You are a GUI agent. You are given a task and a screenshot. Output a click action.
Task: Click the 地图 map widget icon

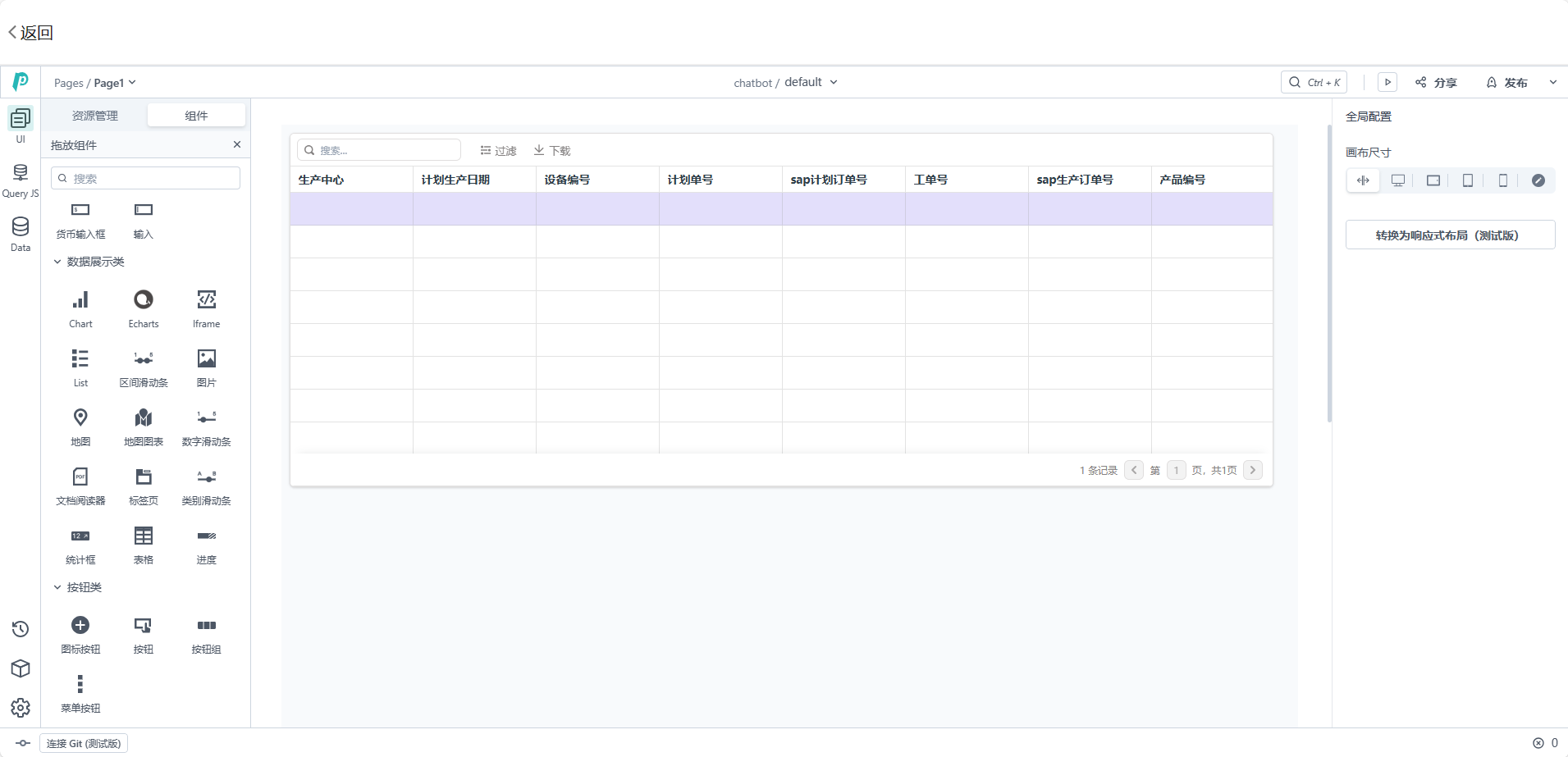pos(80,418)
